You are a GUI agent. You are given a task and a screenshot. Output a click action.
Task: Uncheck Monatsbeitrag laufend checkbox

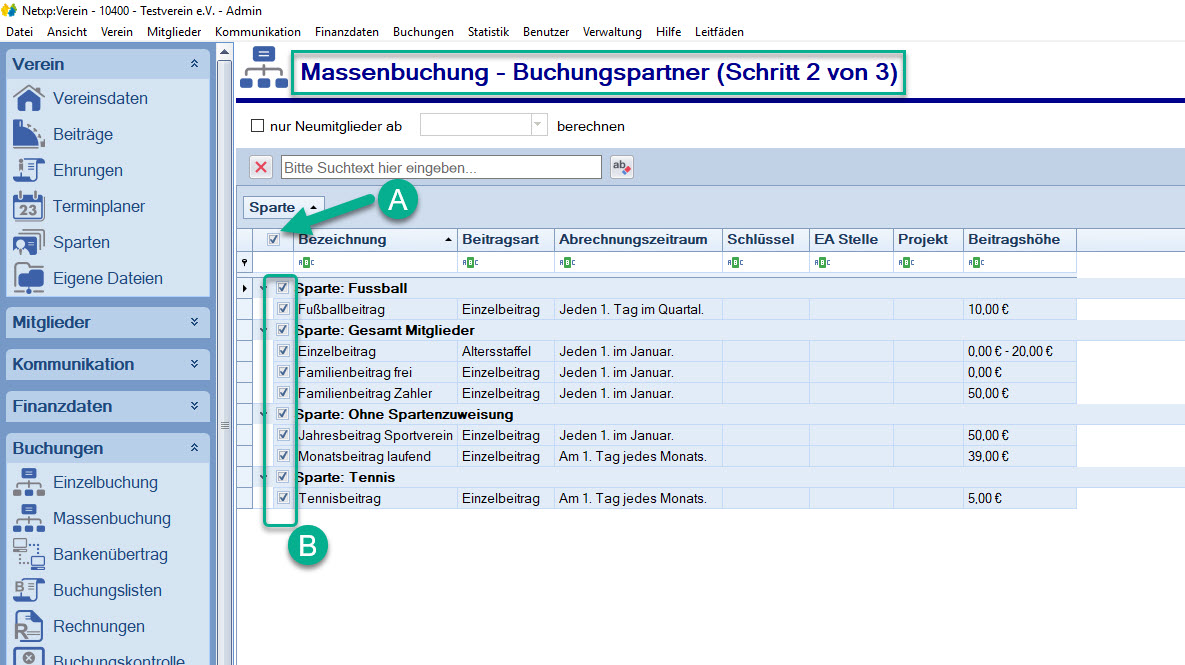[x=283, y=456]
